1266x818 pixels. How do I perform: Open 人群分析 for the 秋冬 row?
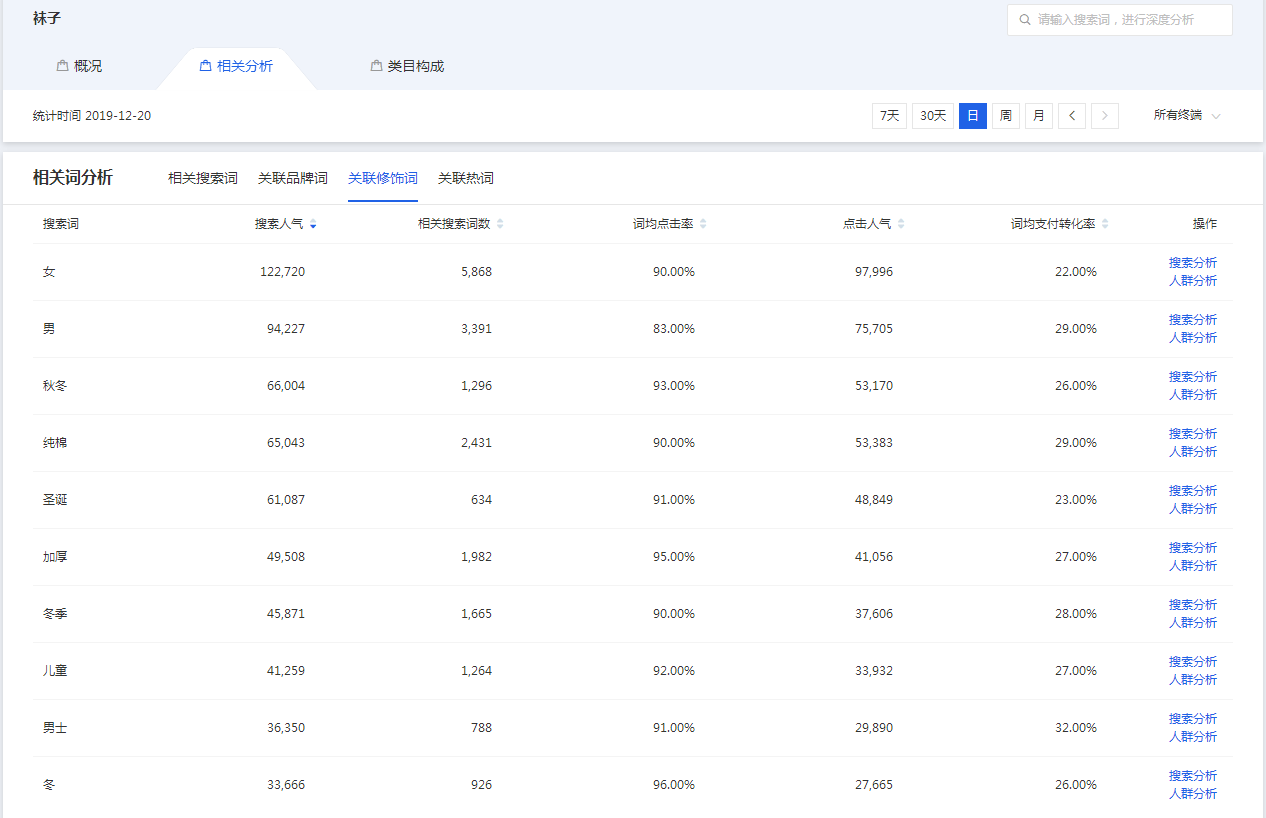1193,395
